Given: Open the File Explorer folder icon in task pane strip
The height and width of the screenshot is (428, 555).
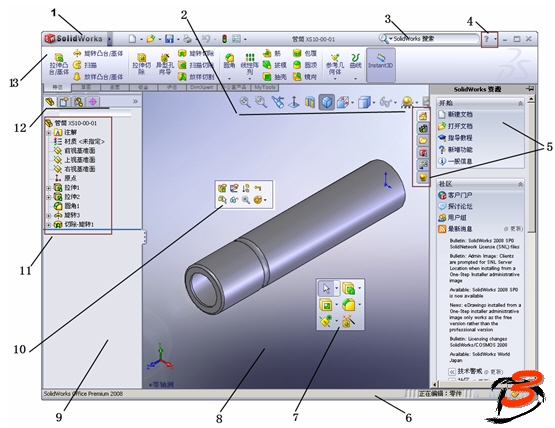Looking at the screenshot, I should point(423,140).
